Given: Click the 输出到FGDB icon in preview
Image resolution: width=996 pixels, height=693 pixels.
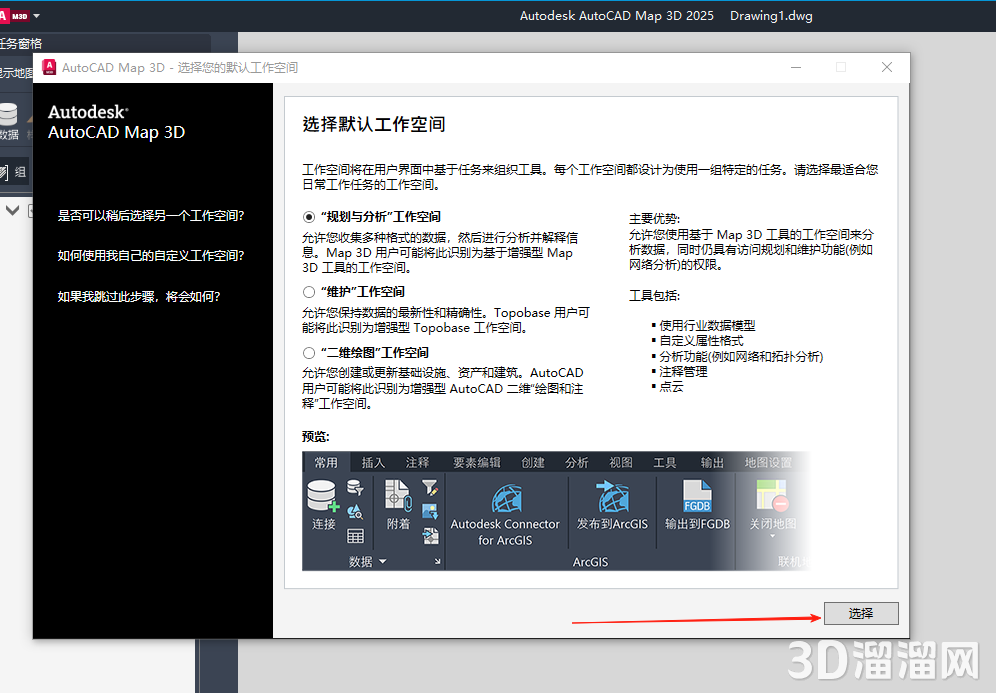Looking at the screenshot, I should point(697,496).
